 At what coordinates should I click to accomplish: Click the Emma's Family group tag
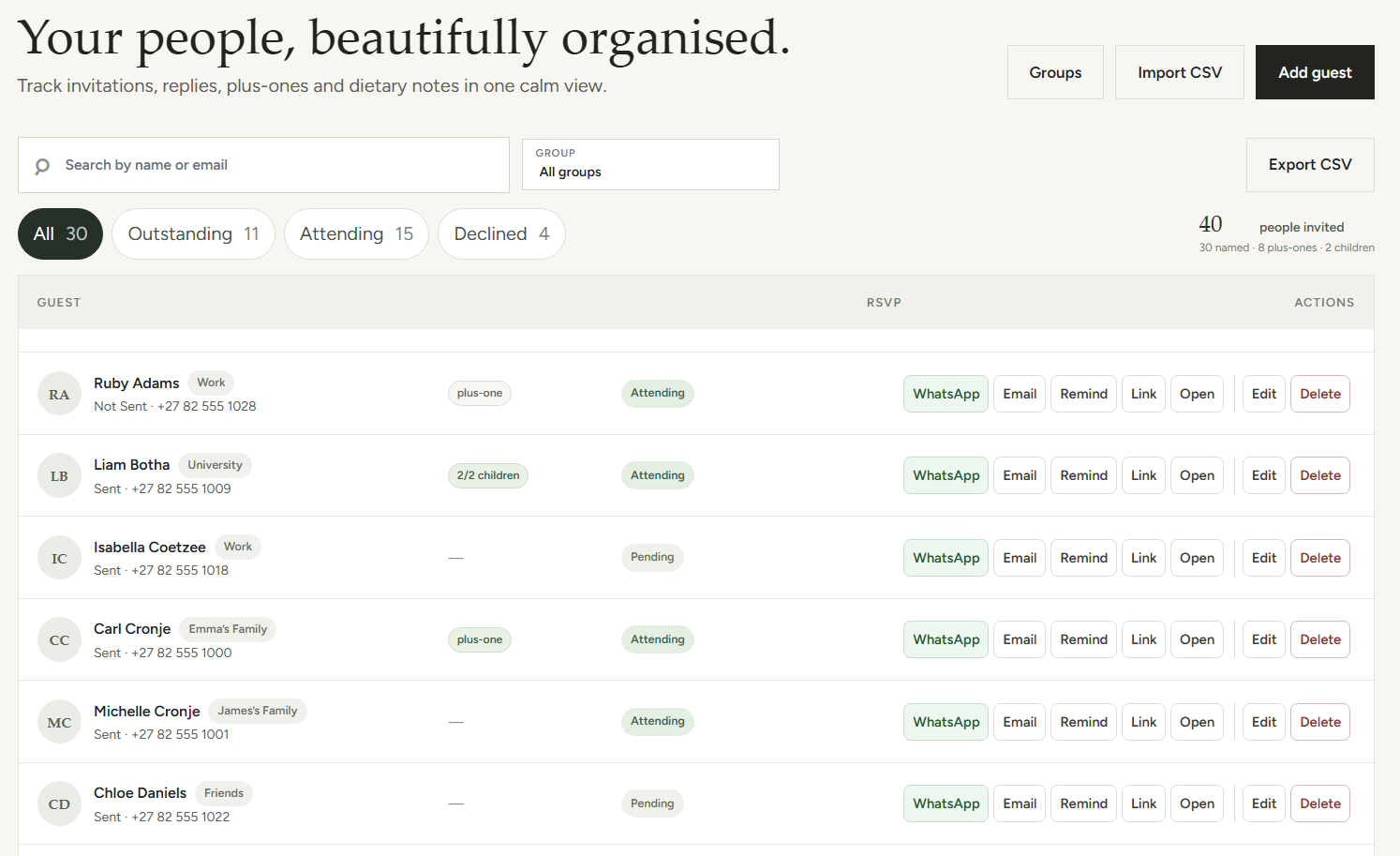(x=228, y=629)
